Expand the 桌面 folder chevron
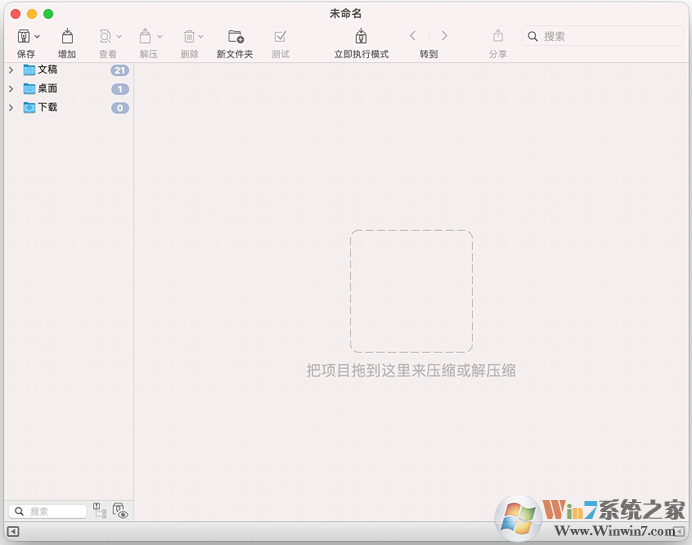Viewport: 692px width, 545px height. [11, 89]
